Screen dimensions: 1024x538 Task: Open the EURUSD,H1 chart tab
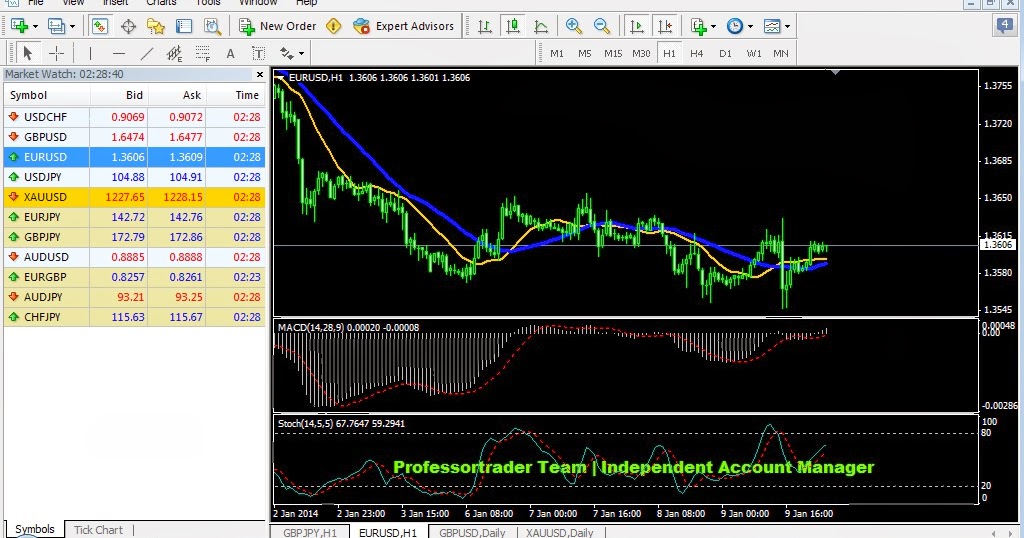click(388, 532)
